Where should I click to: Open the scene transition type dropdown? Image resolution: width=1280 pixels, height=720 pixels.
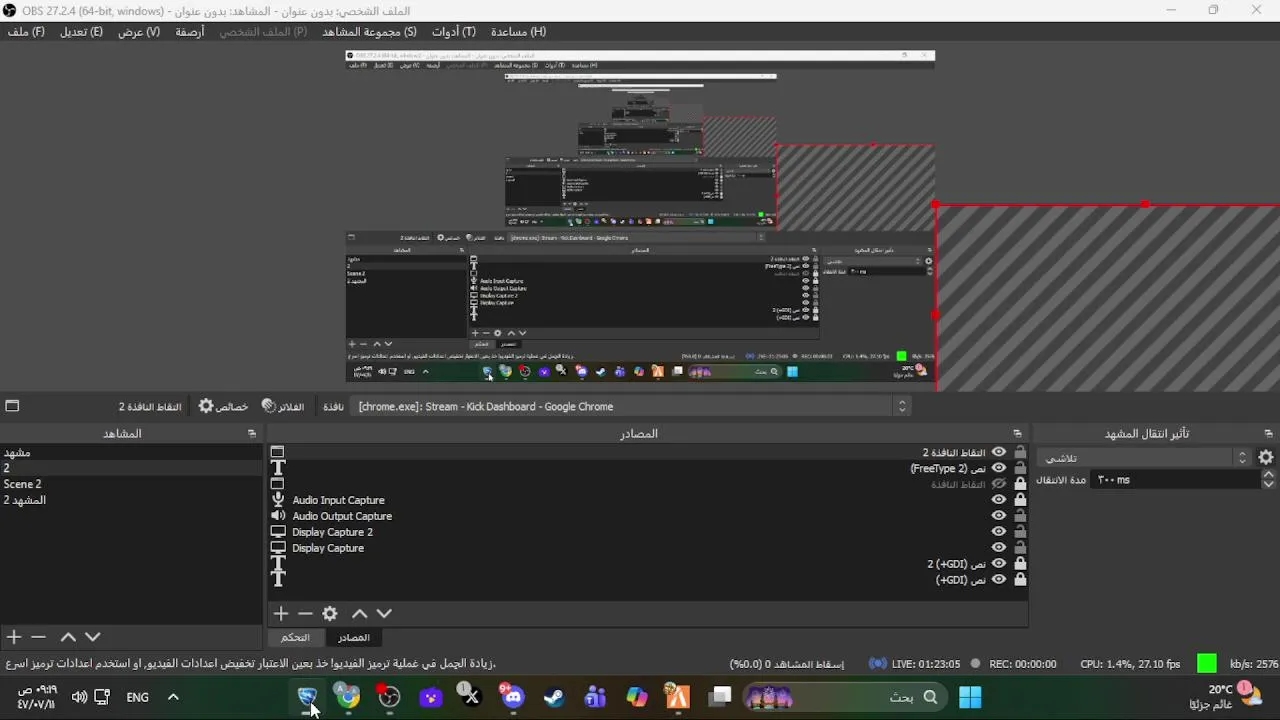click(1144, 457)
